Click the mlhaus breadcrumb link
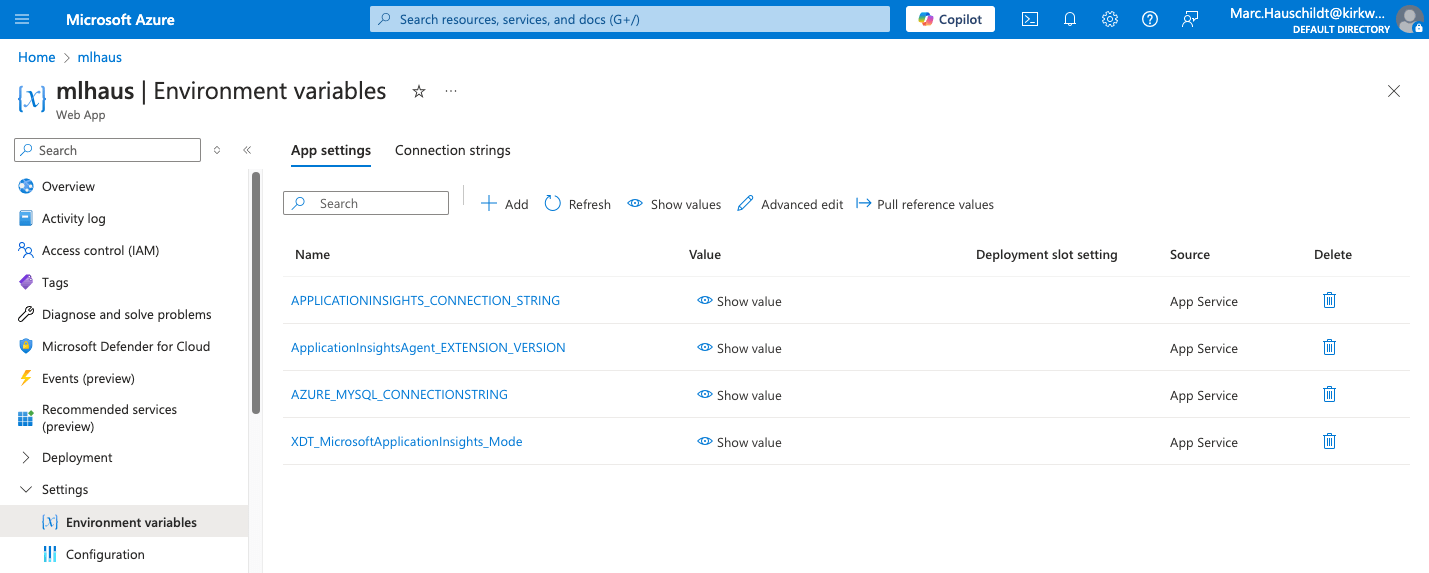The image size is (1429, 573). point(100,57)
